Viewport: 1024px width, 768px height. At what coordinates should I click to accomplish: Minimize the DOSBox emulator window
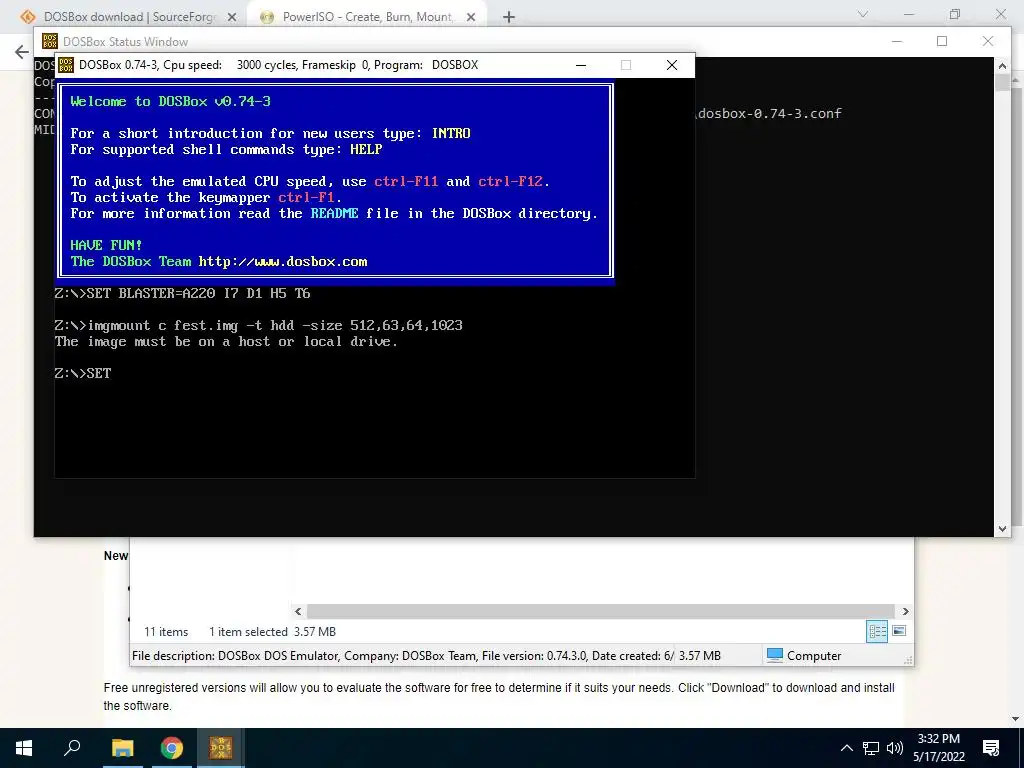[581, 65]
